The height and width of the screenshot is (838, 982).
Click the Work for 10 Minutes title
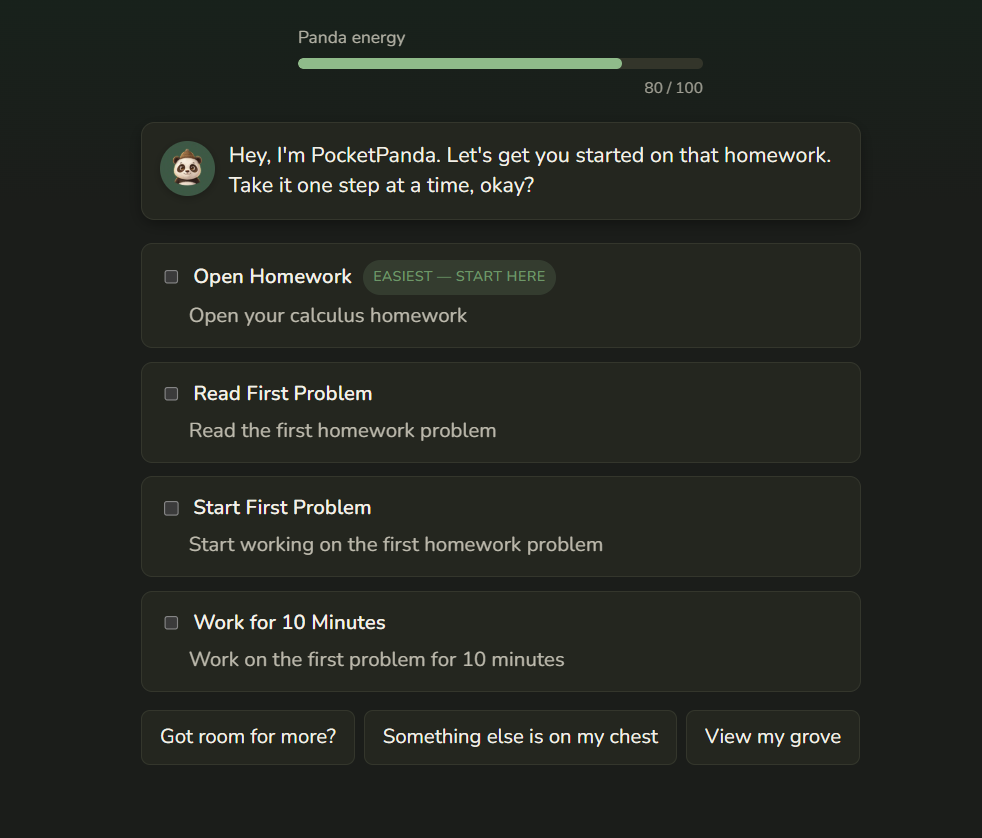(x=289, y=622)
